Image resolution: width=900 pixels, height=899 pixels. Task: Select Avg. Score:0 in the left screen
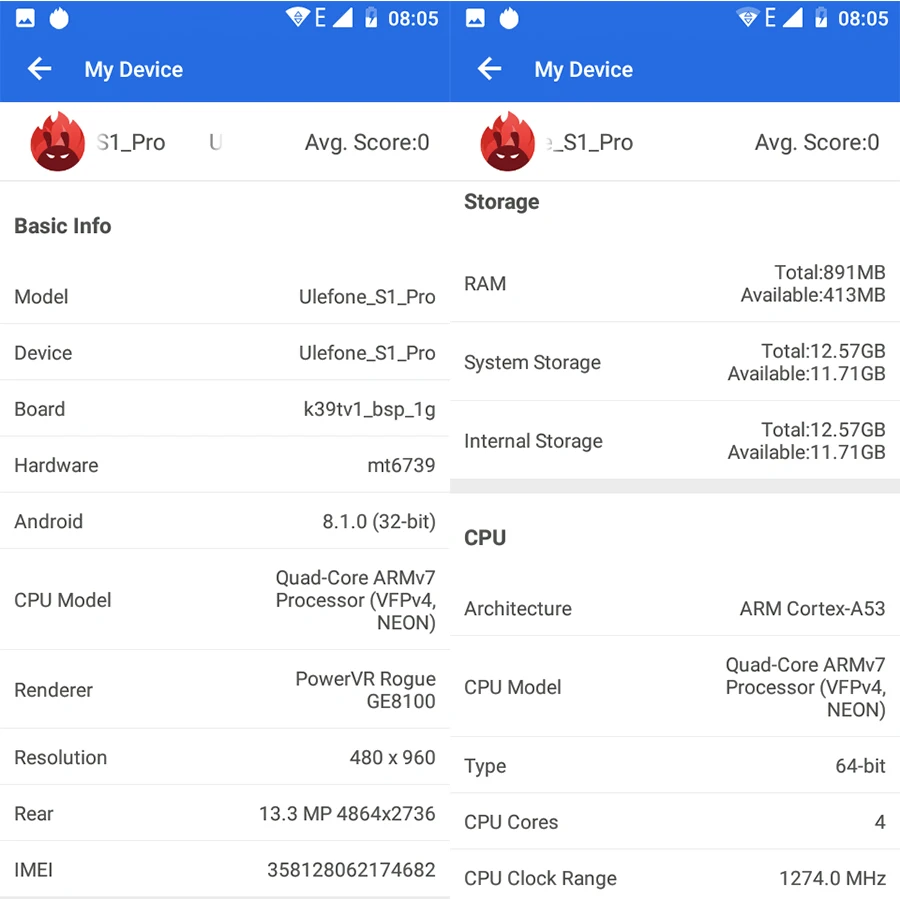[367, 142]
